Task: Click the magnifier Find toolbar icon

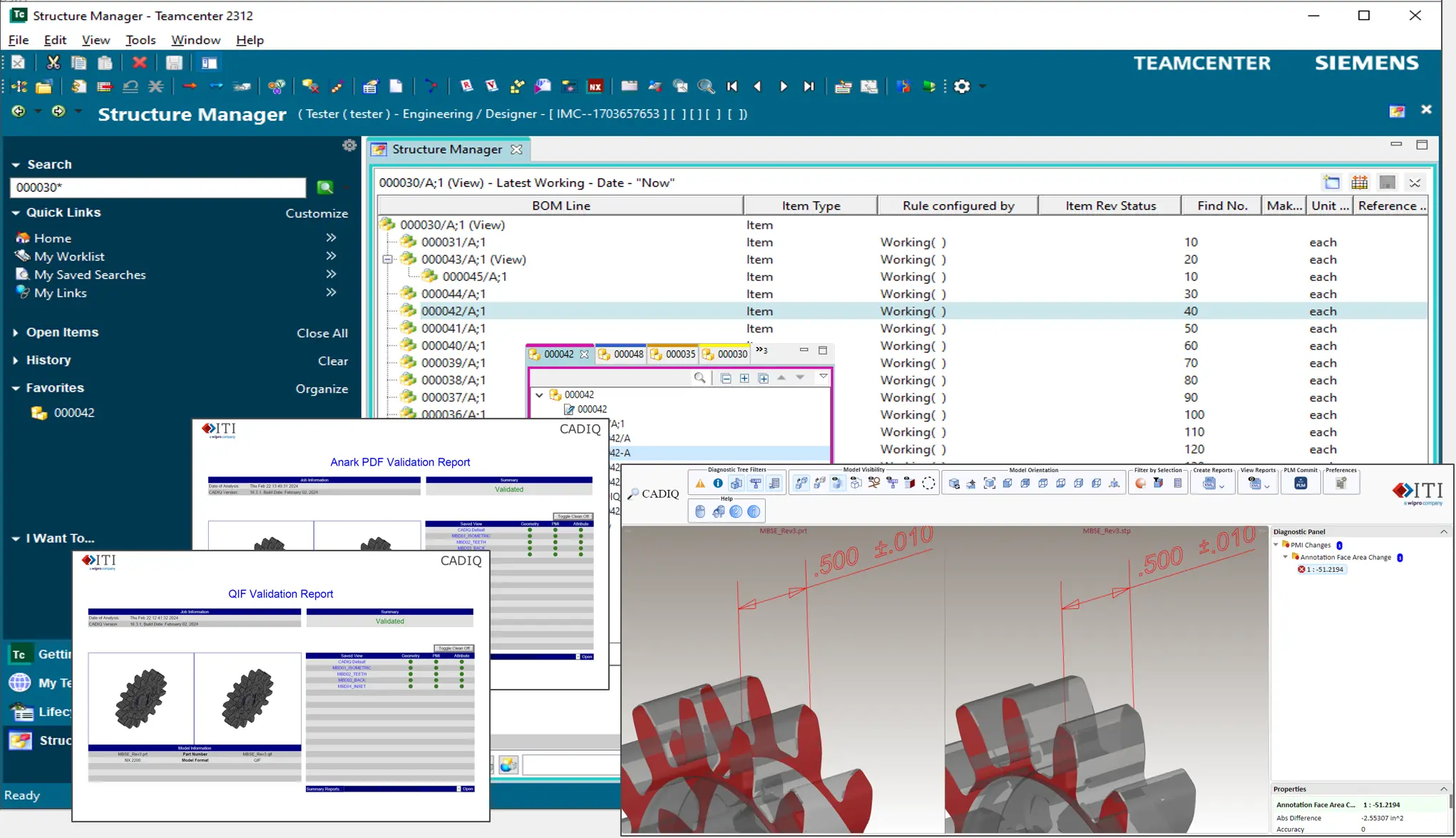Action: point(706,86)
